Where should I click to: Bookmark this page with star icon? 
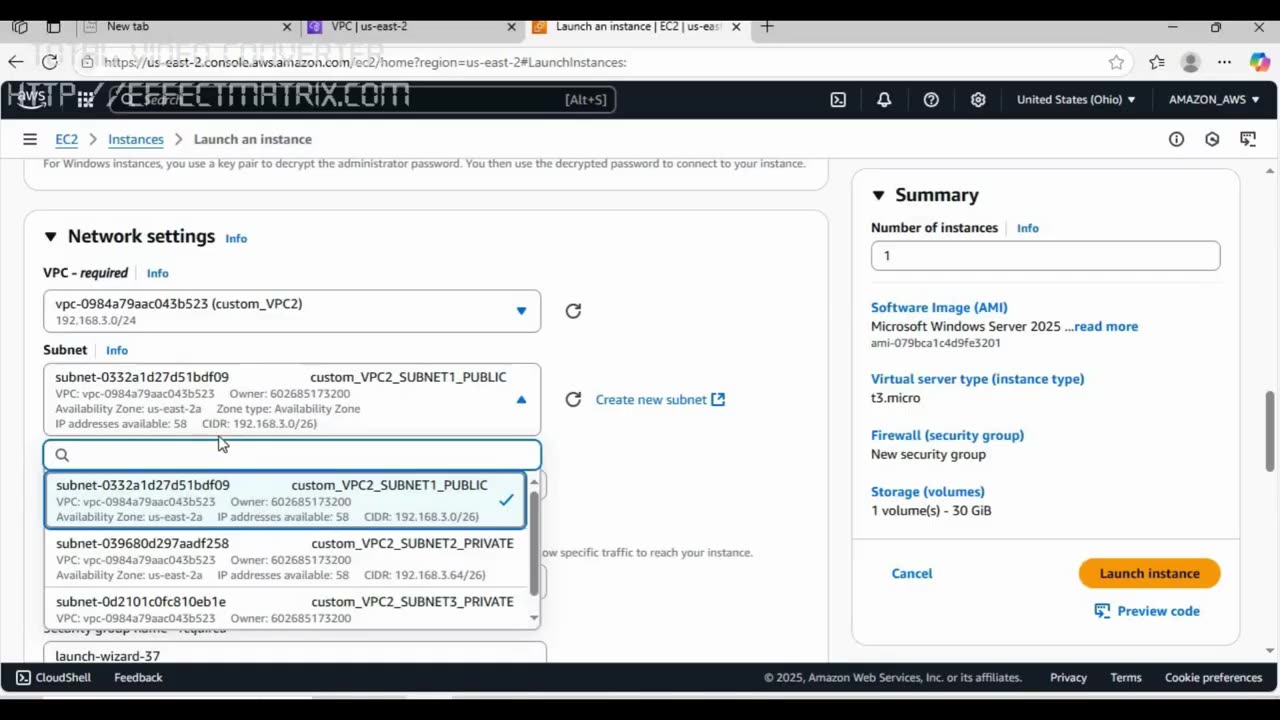pyautogui.click(x=1116, y=62)
